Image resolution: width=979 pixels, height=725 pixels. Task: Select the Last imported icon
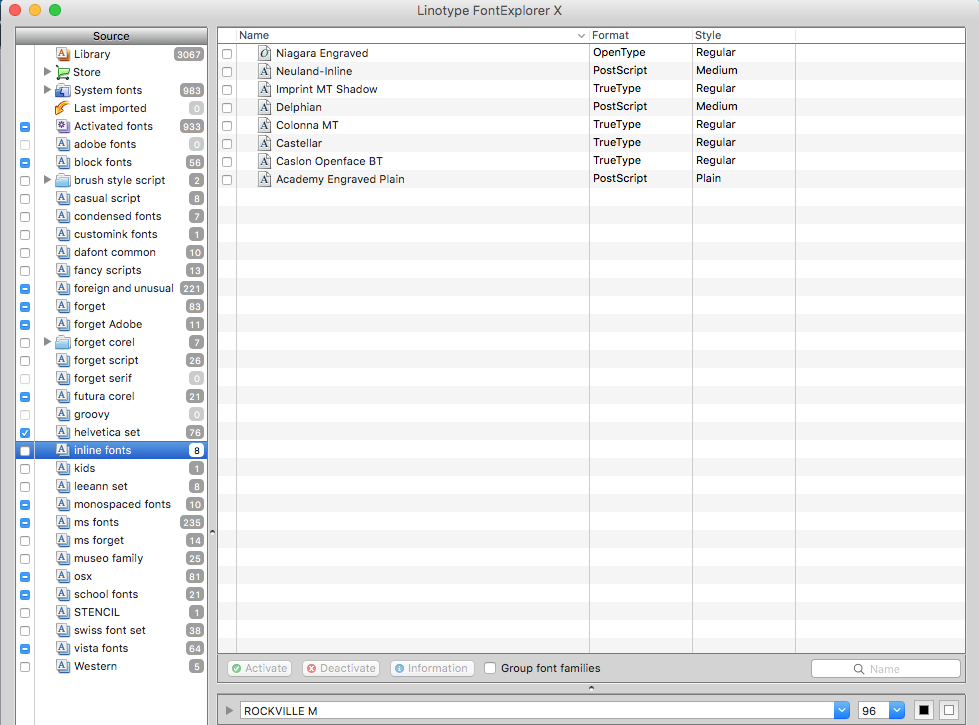click(x=62, y=108)
